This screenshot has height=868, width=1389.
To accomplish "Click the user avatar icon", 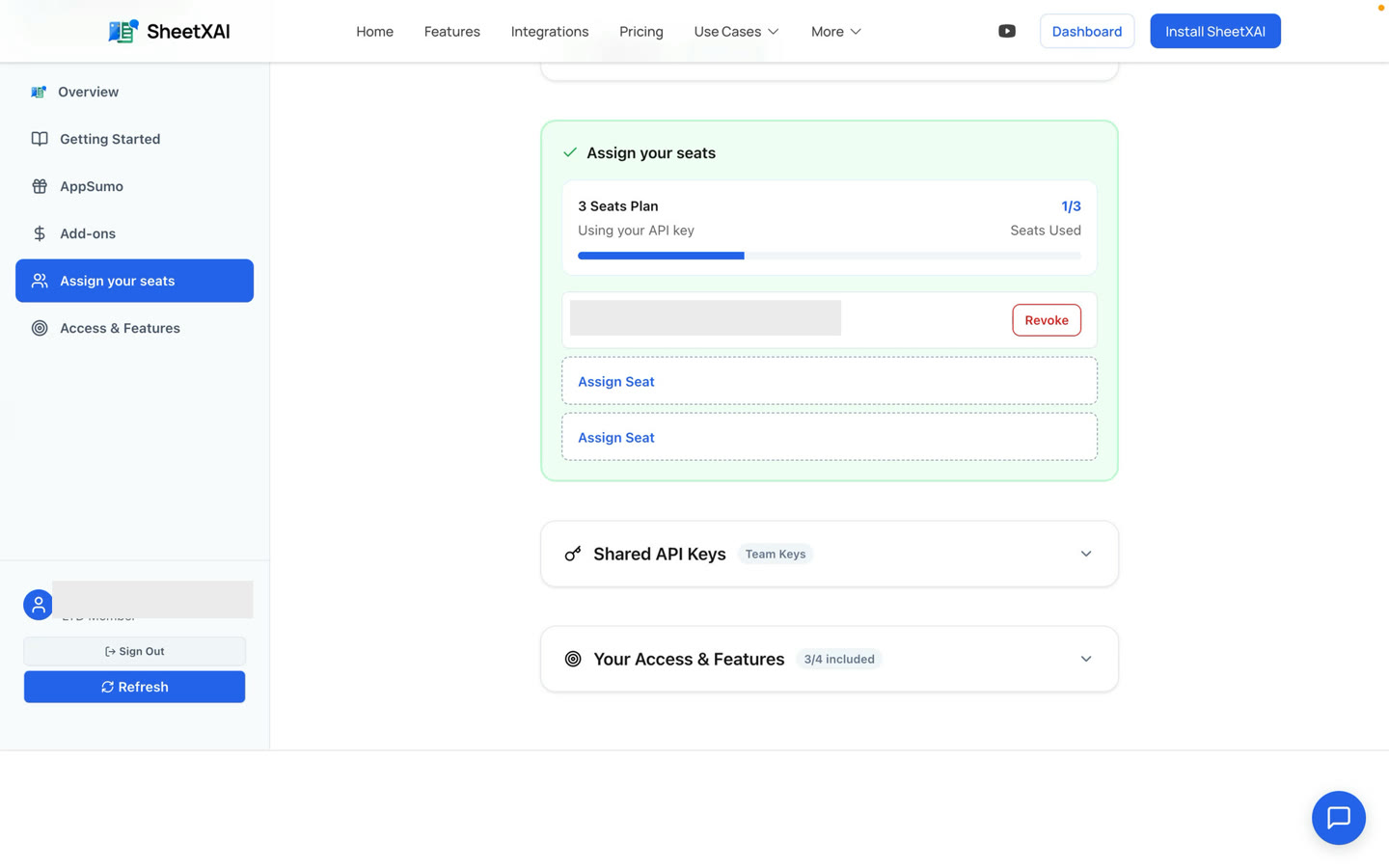I will pyautogui.click(x=39, y=605).
